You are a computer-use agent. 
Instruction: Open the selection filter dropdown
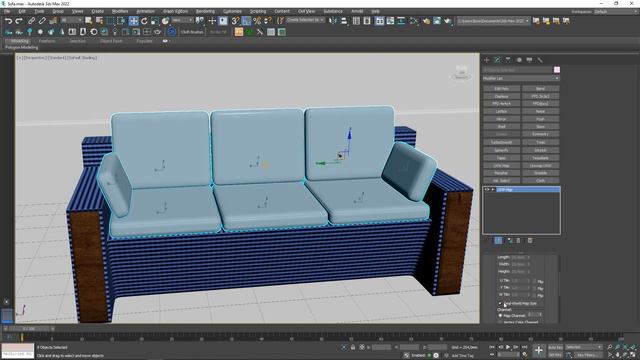[71, 20]
